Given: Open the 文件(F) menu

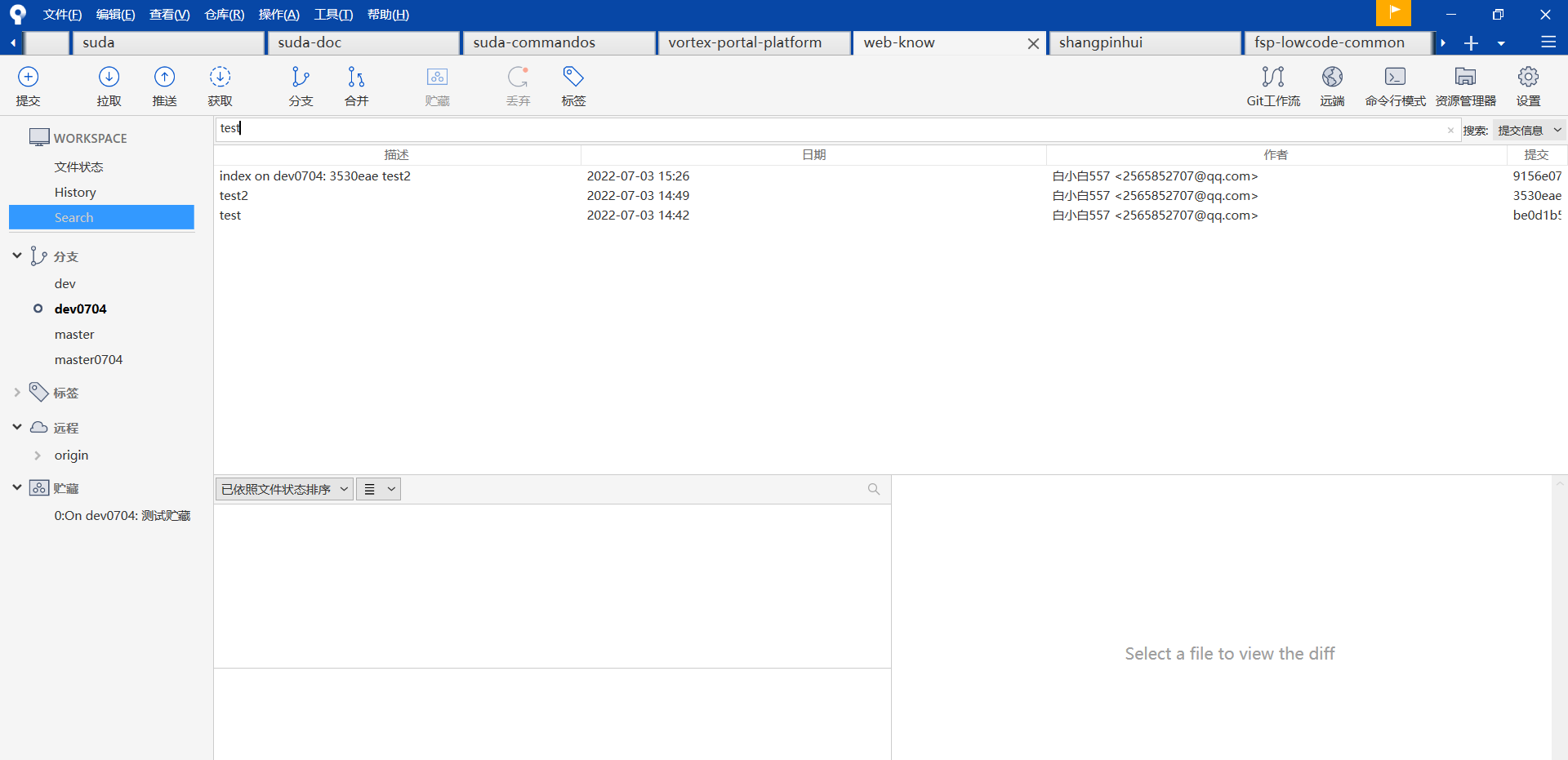Looking at the screenshot, I should (x=62, y=15).
